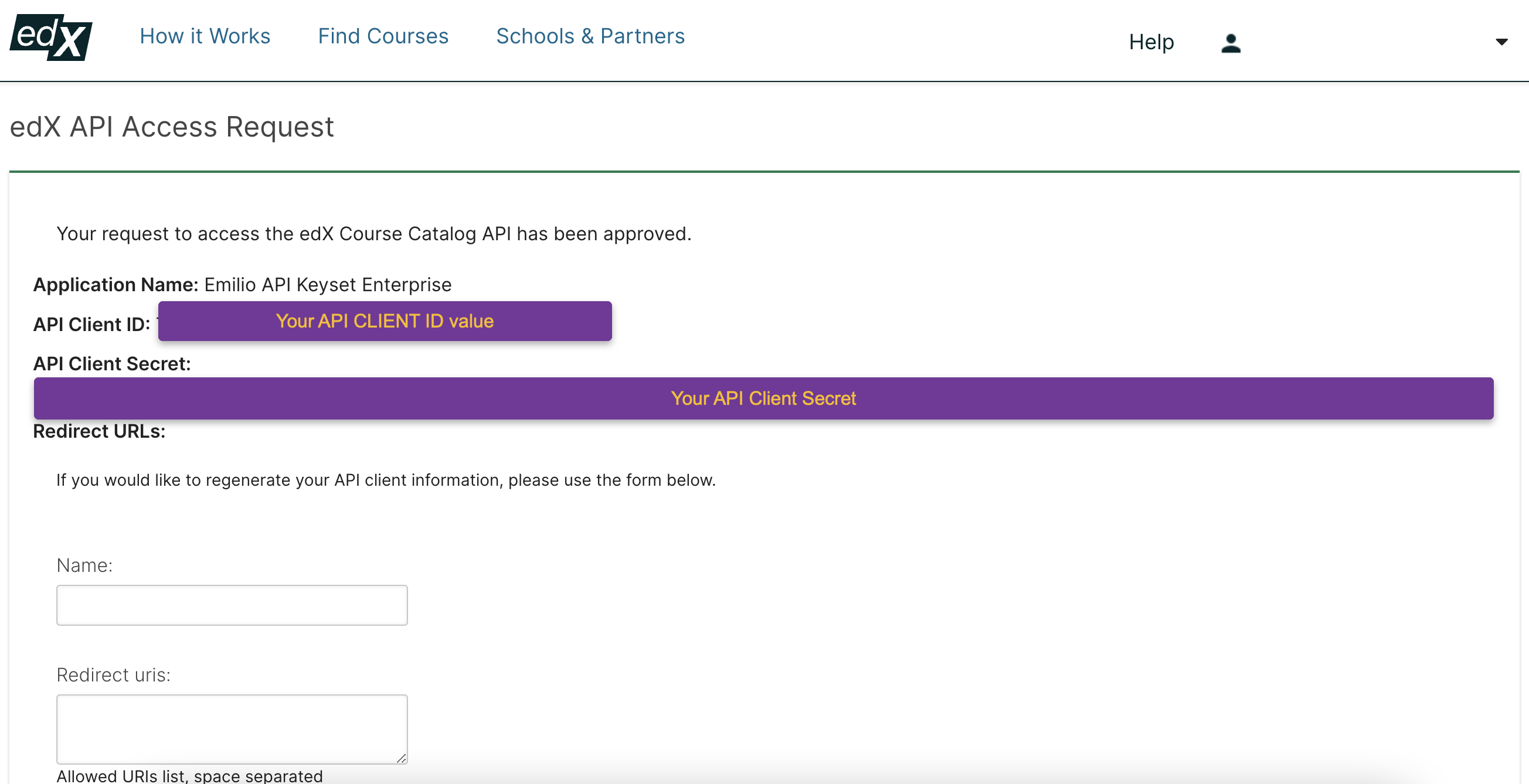
Task: Click the Name input field
Action: [232, 605]
